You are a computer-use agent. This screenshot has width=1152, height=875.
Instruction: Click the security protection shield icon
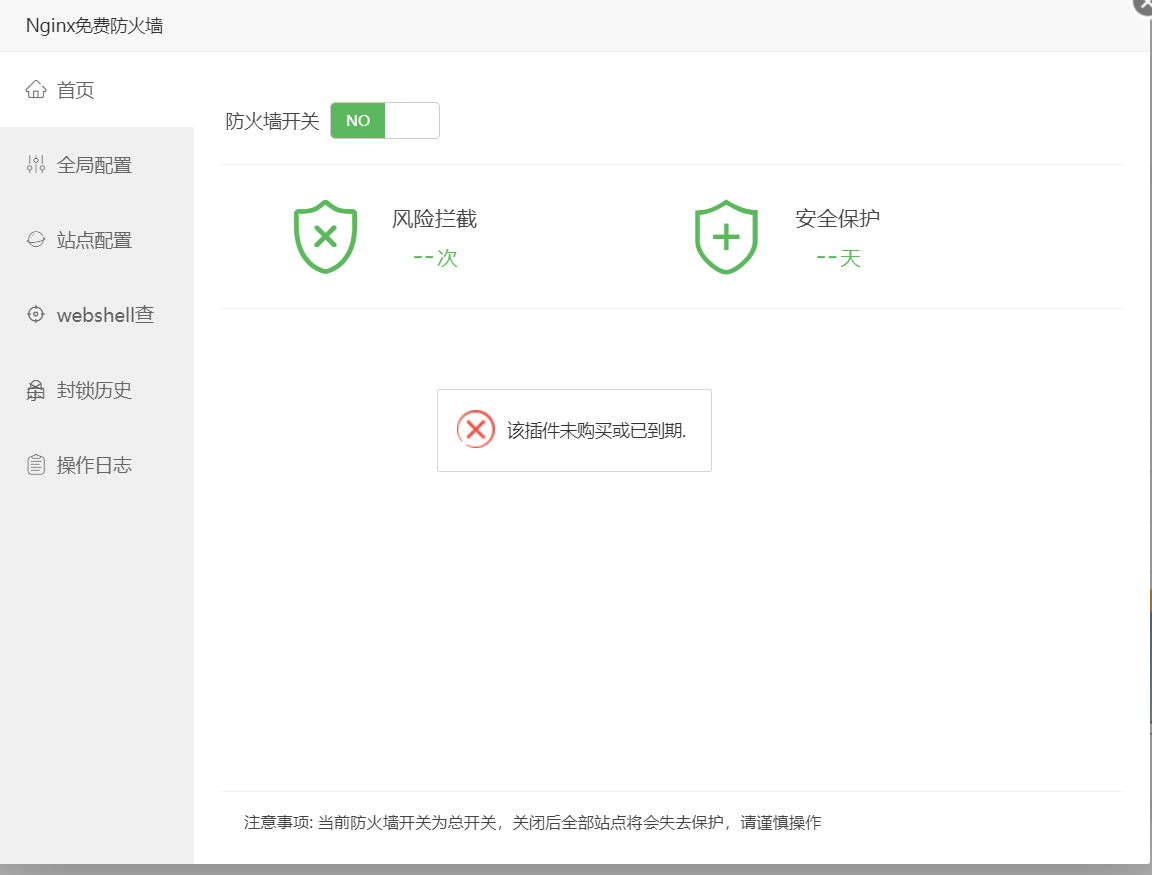[727, 237]
